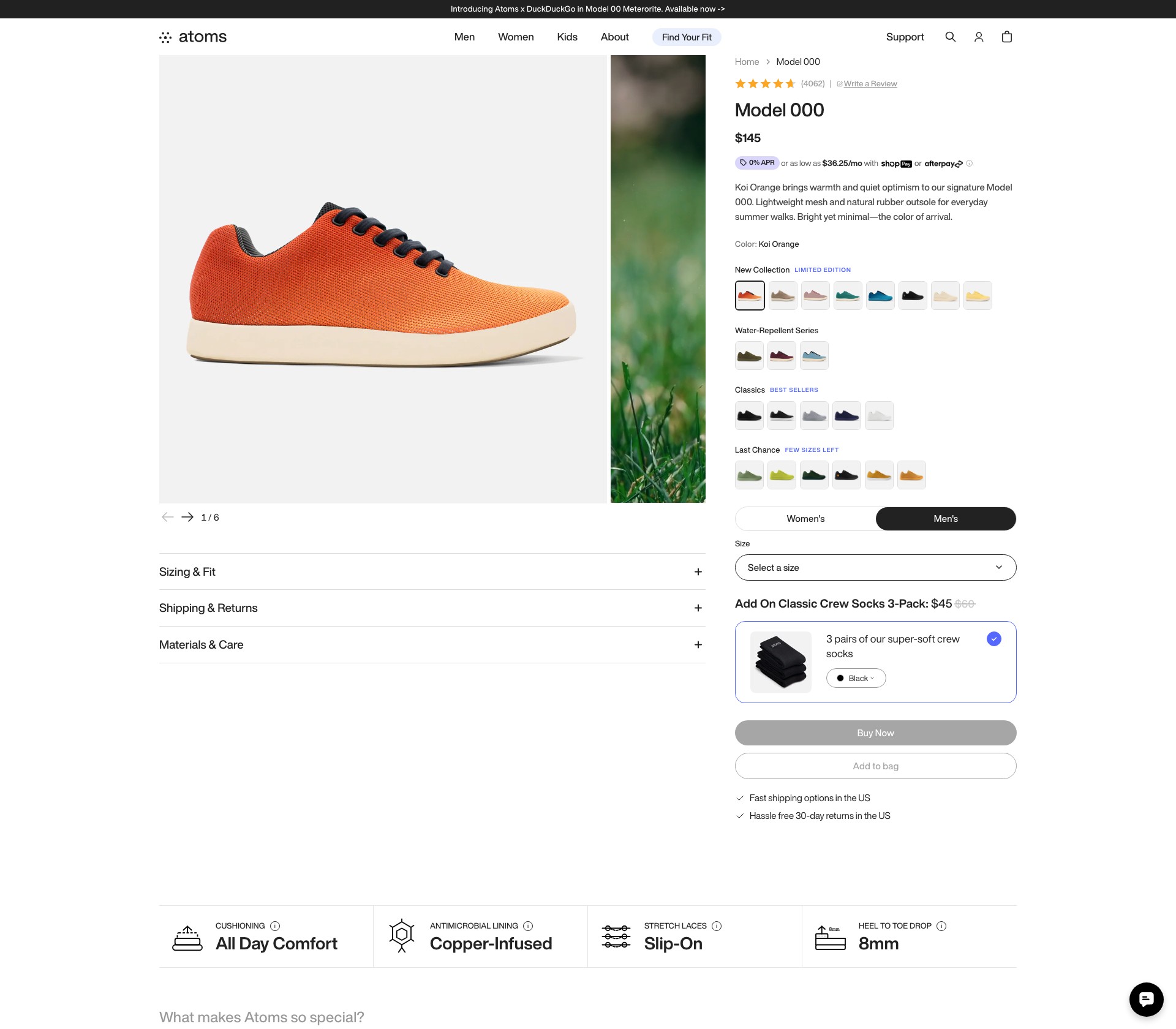Viewport: 1176px width, 1029px height.
Task: Select the white Classics swatch
Action: tap(879, 415)
